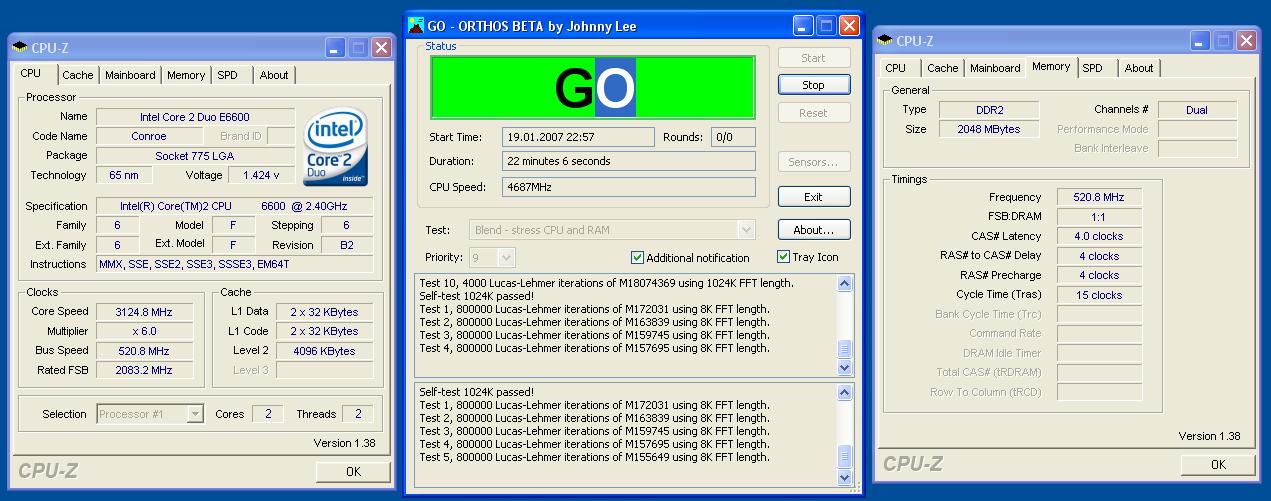Click the Start Time field in ORTHOS
The width and height of the screenshot is (1271, 501).
(x=578, y=137)
